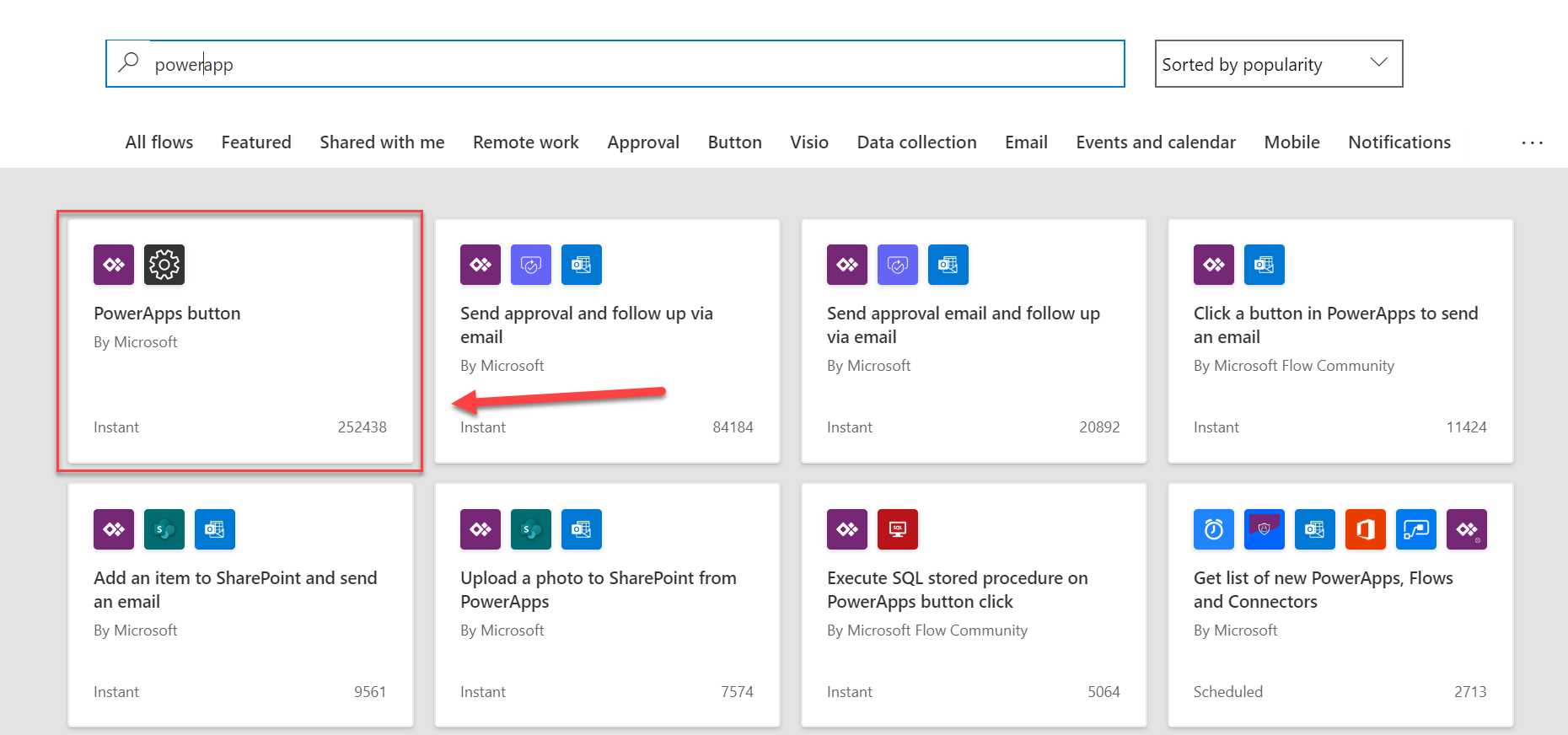The height and width of the screenshot is (735, 1568).
Task: Click SharePoint icon on 'Add an item to SharePoint' card
Action: coord(164,529)
